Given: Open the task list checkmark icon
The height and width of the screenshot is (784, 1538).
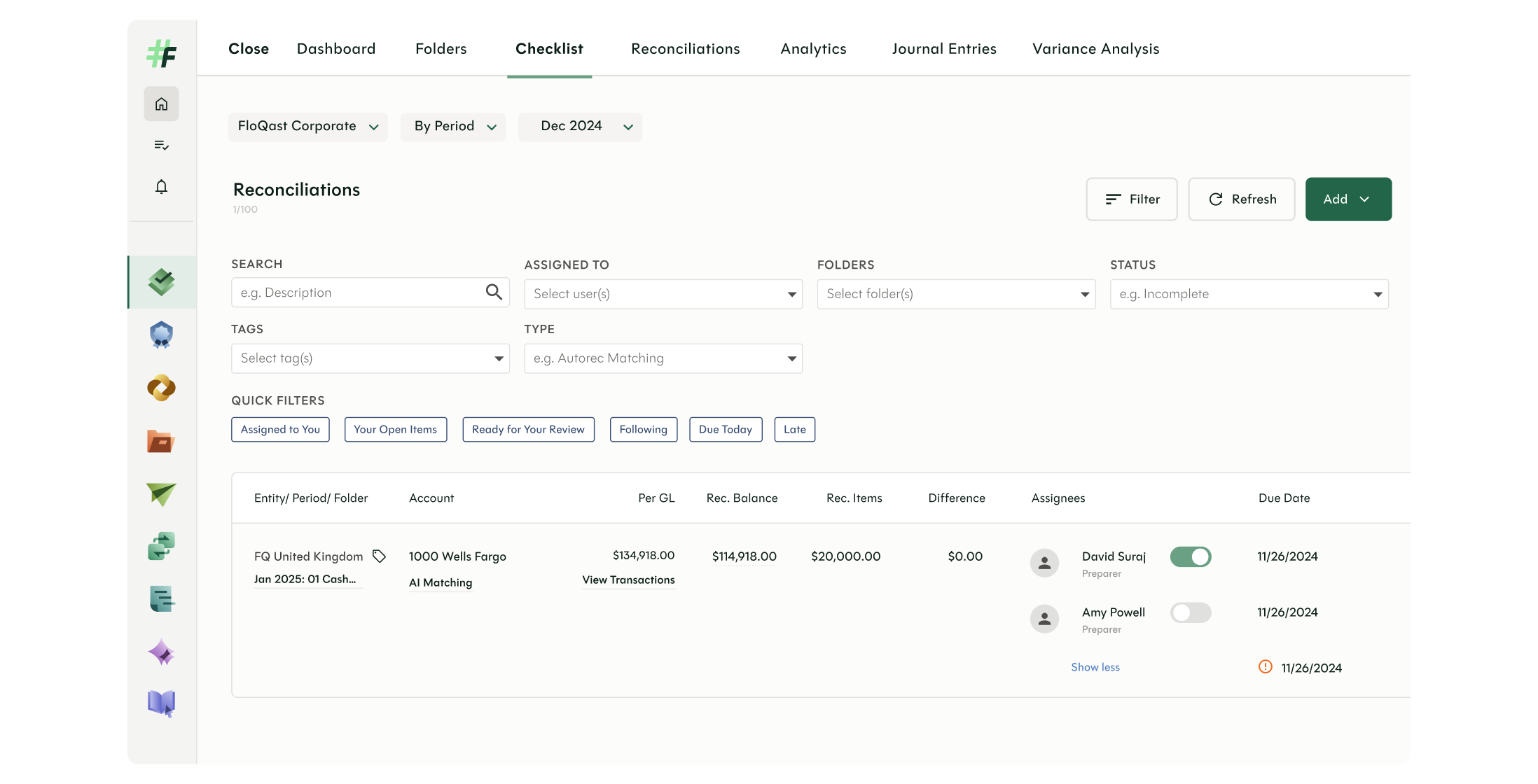Looking at the screenshot, I should pyautogui.click(x=162, y=146).
